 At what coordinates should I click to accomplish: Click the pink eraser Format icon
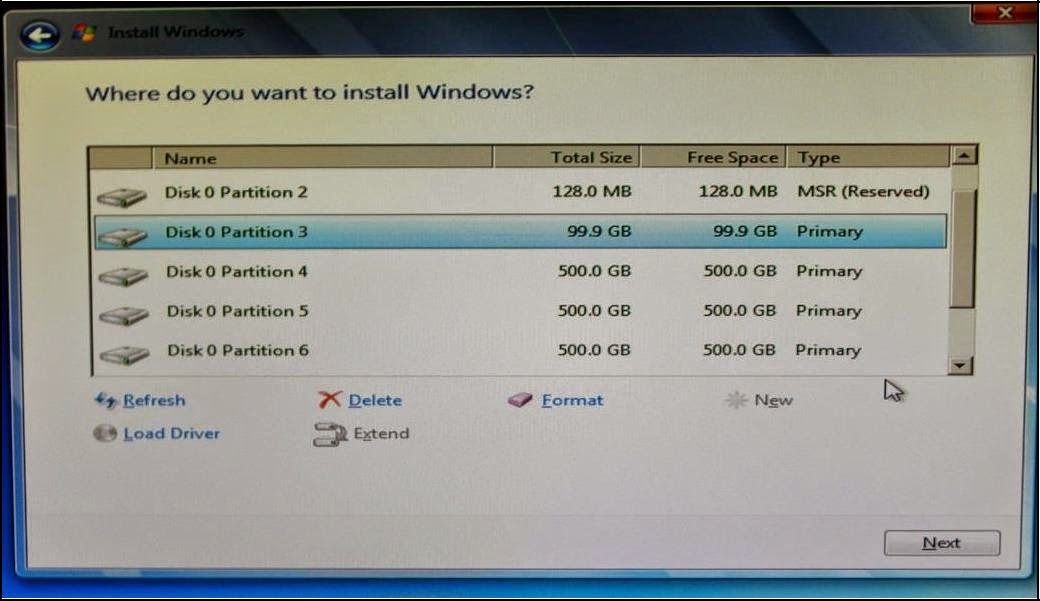520,399
